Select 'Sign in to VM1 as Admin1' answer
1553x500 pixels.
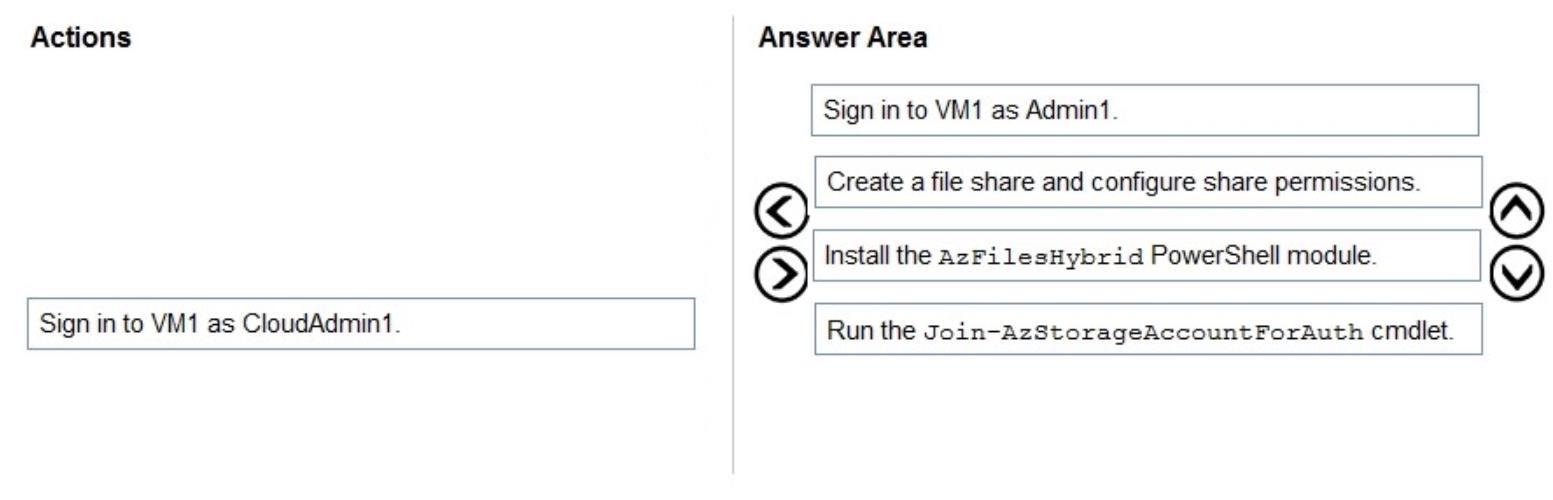click(1145, 110)
